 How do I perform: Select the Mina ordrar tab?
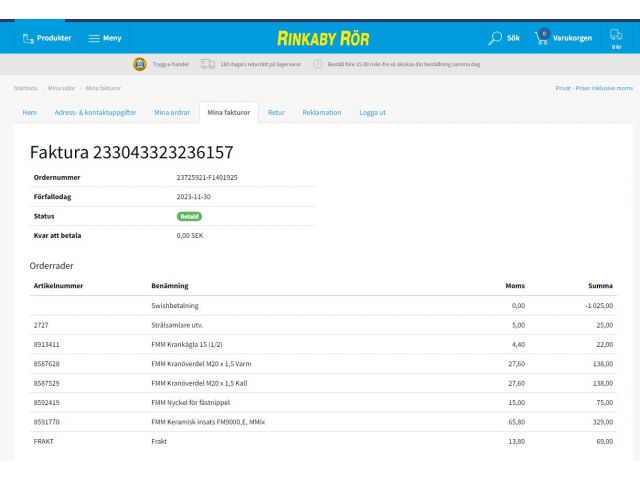coord(172,112)
